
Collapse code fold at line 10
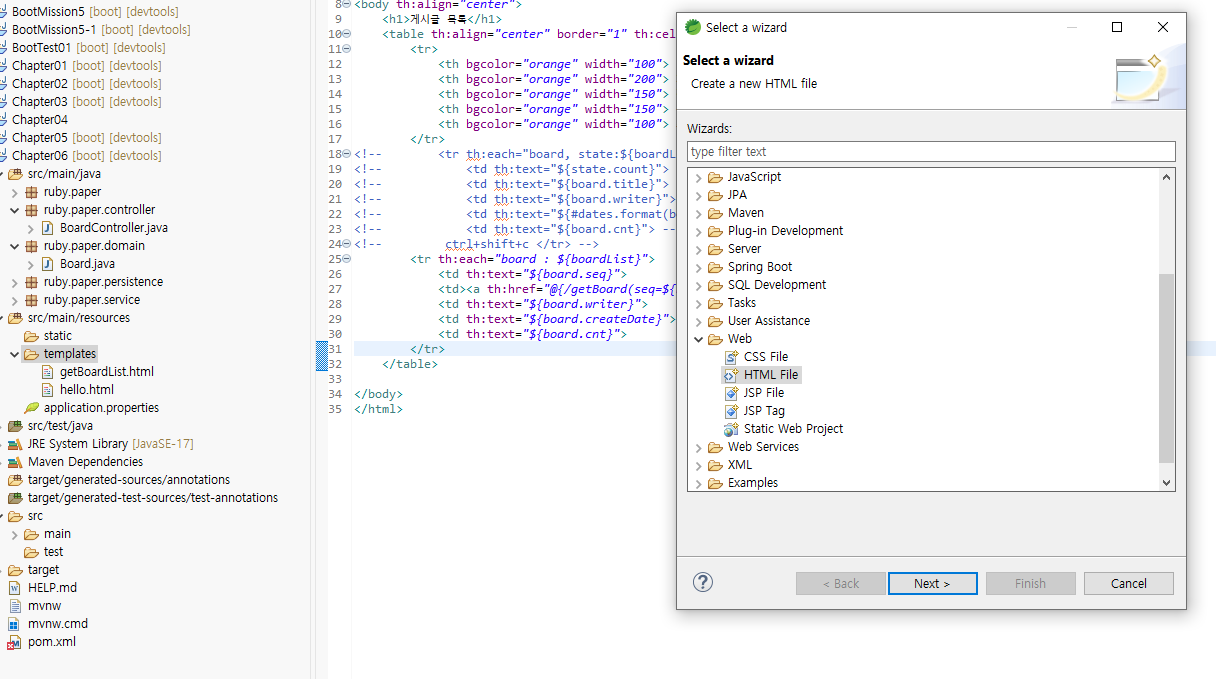click(x=346, y=34)
